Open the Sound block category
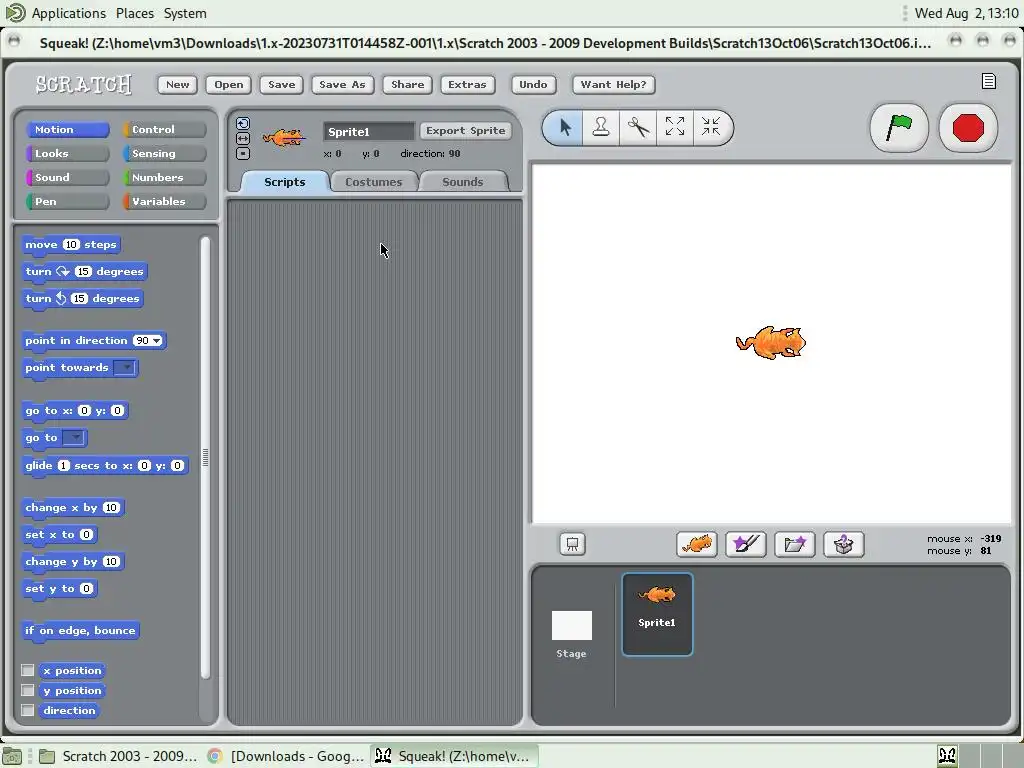Viewport: 1024px width, 768px height. coord(67,178)
